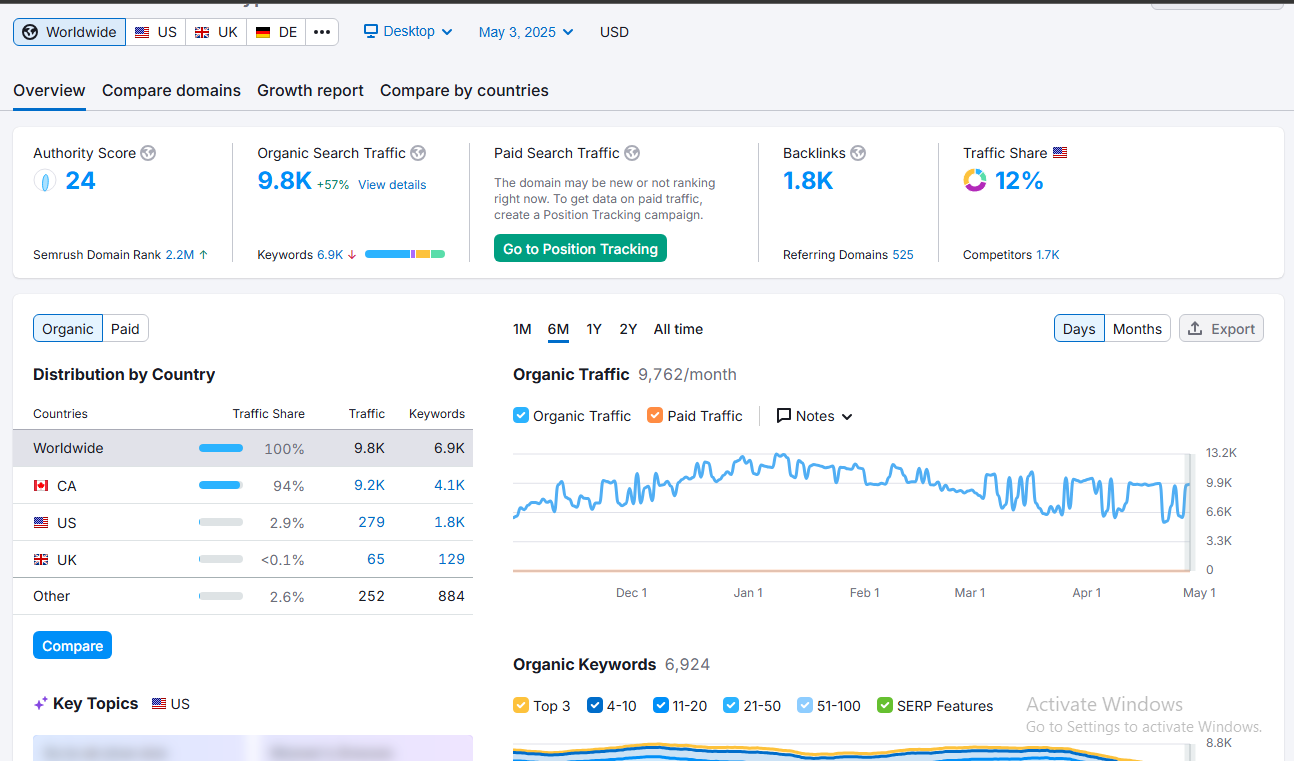The width and height of the screenshot is (1294, 761).
Task: Open the Desktop device dropdown
Action: click(x=408, y=32)
